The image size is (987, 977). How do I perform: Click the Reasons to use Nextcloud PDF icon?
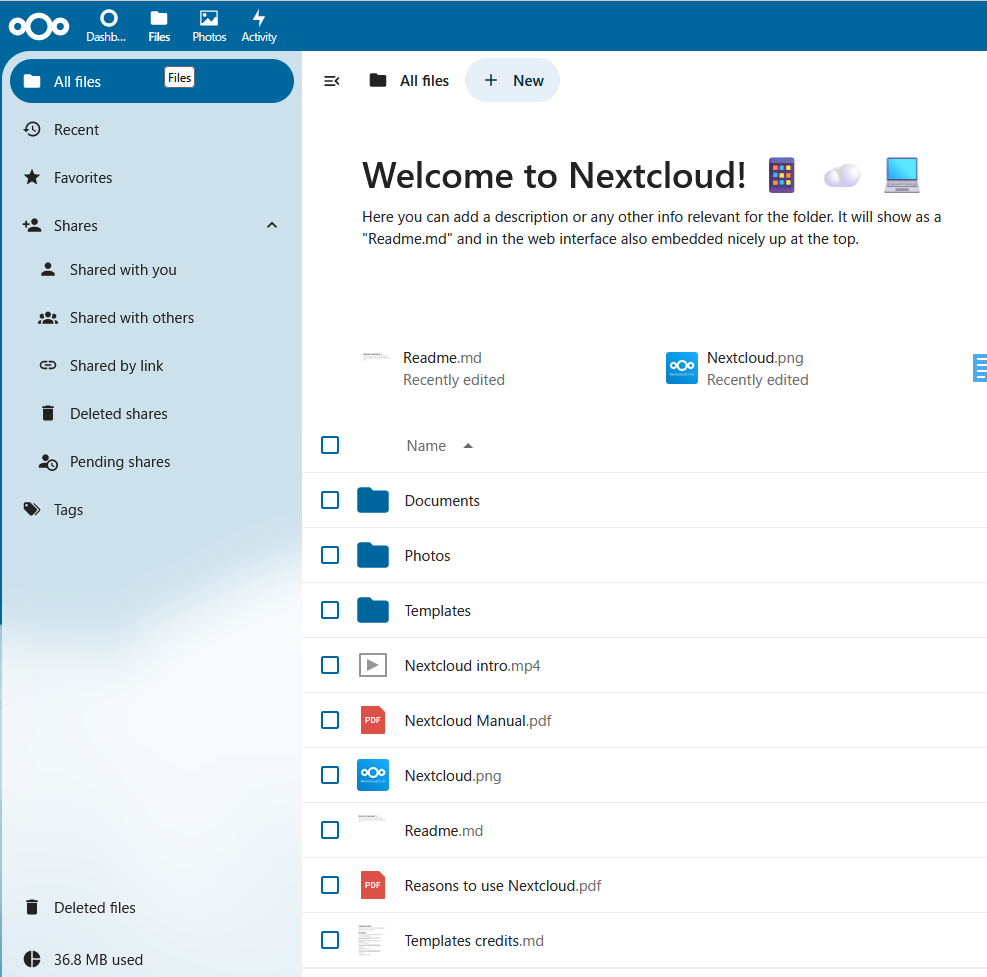pyautogui.click(x=373, y=885)
